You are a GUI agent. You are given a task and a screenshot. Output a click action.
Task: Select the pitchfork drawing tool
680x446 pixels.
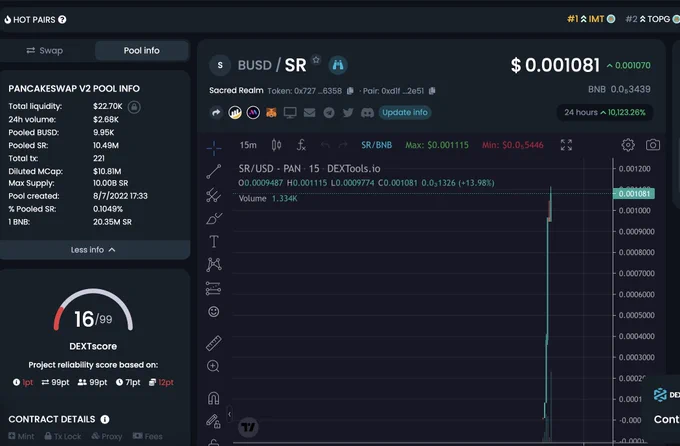tap(214, 195)
